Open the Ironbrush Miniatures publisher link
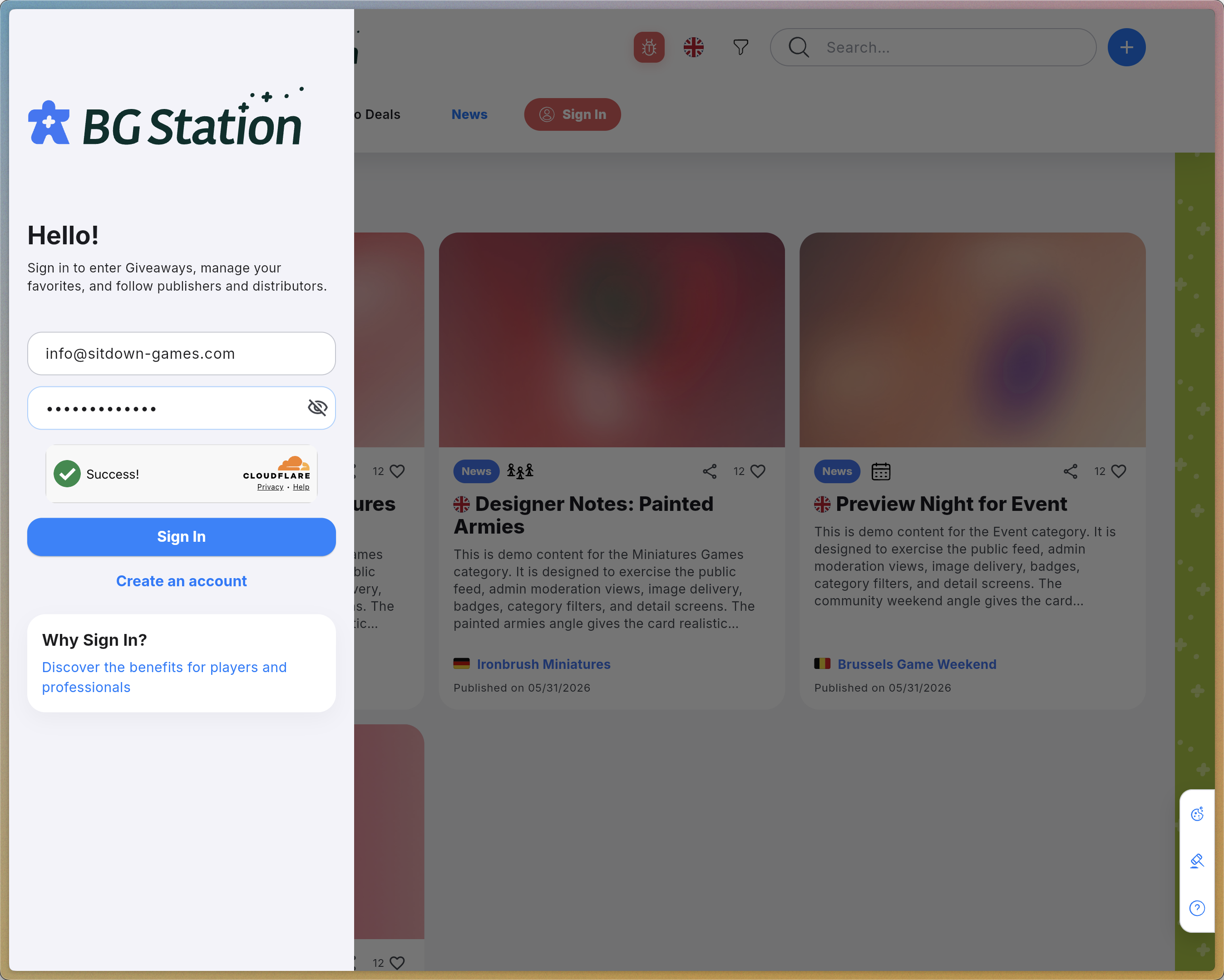 543,664
